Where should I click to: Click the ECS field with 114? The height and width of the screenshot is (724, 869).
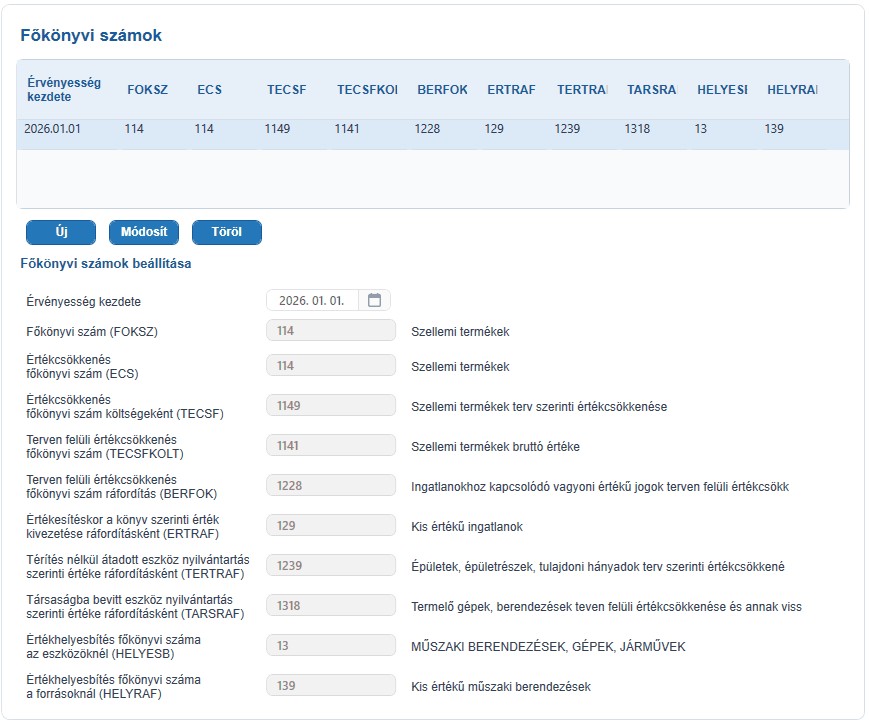[x=331, y=366]
